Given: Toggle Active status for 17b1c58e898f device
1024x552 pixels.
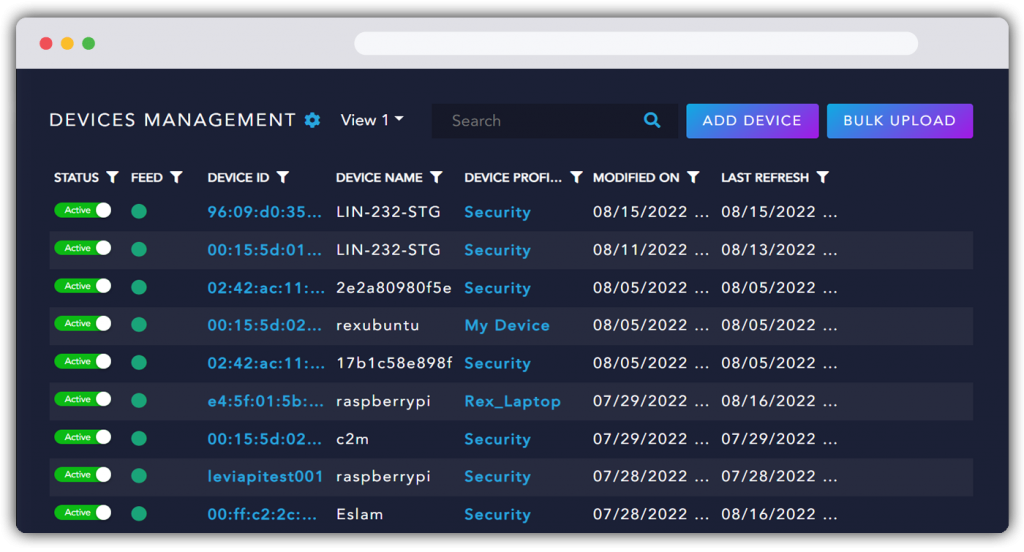Looking at the screenshot, I should click(83, 361).
